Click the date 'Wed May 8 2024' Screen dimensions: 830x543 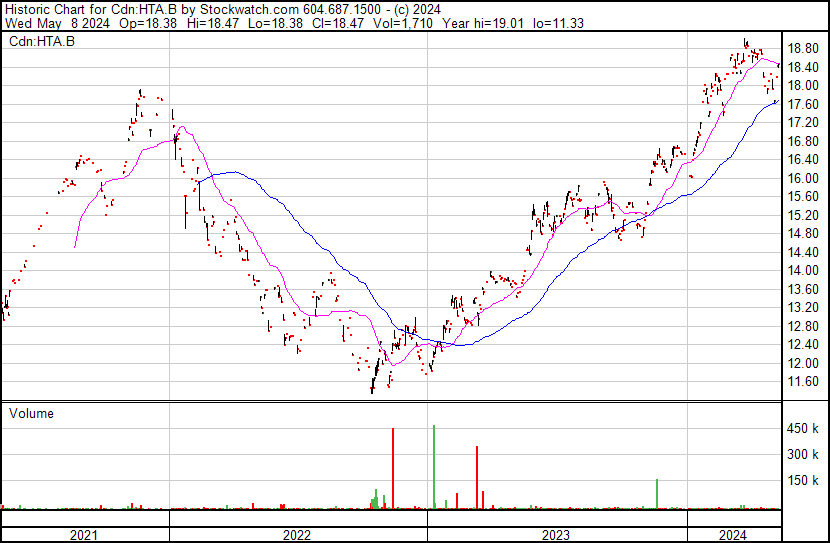[x=57, y=23]
